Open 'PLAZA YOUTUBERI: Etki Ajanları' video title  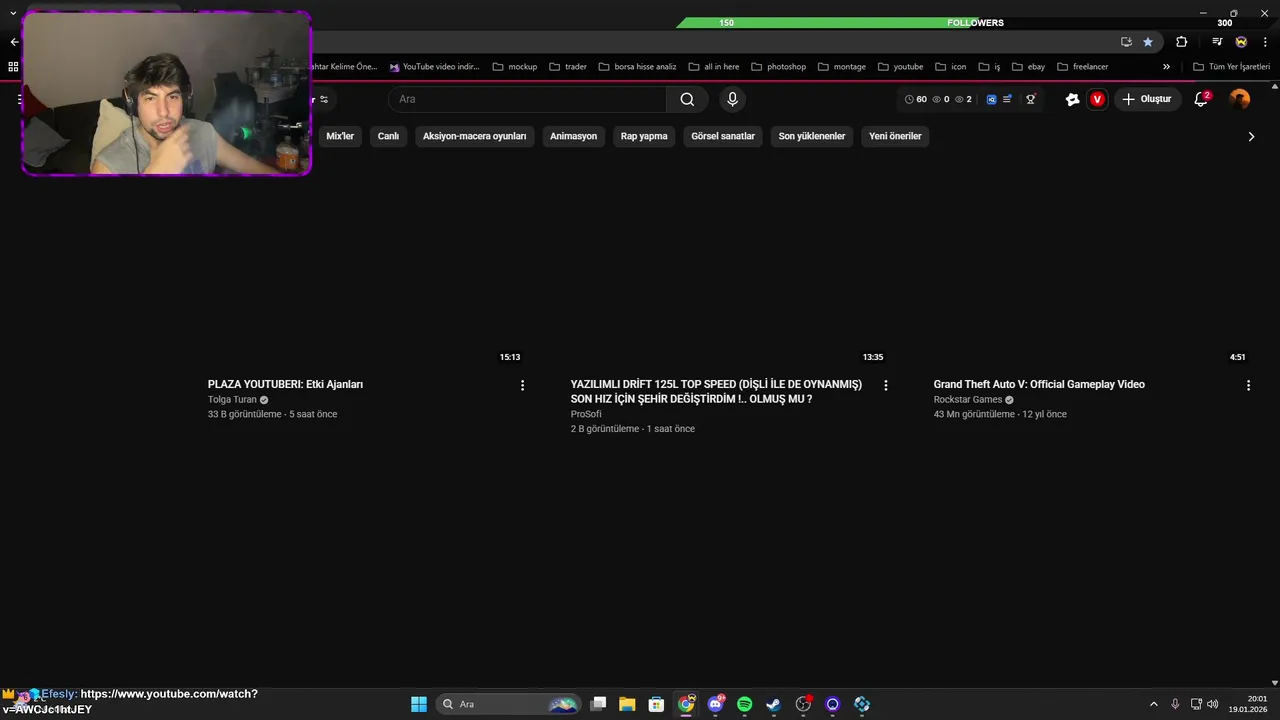coord(285,384)
